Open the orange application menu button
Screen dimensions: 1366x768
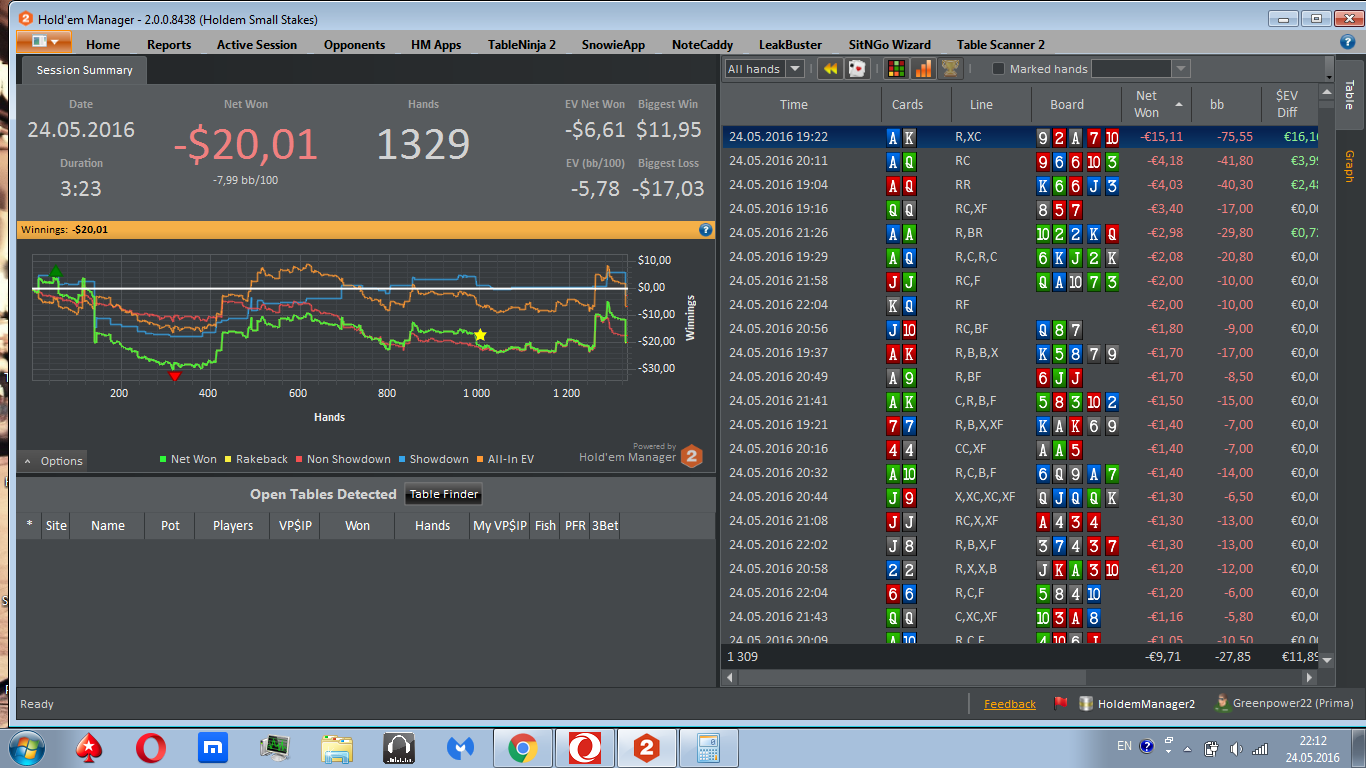(x=44, y=41)
